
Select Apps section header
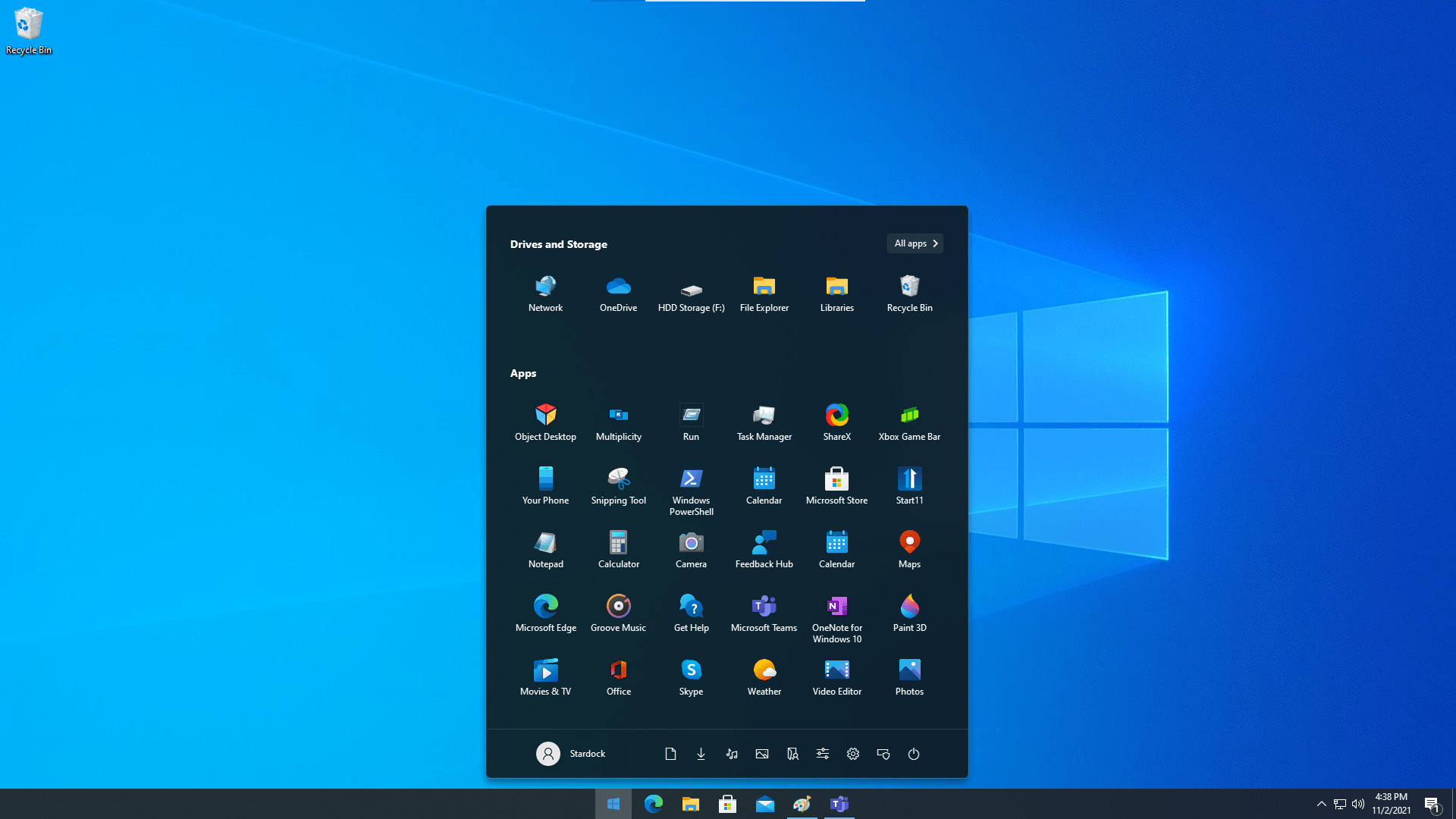[x=523, y=372]
